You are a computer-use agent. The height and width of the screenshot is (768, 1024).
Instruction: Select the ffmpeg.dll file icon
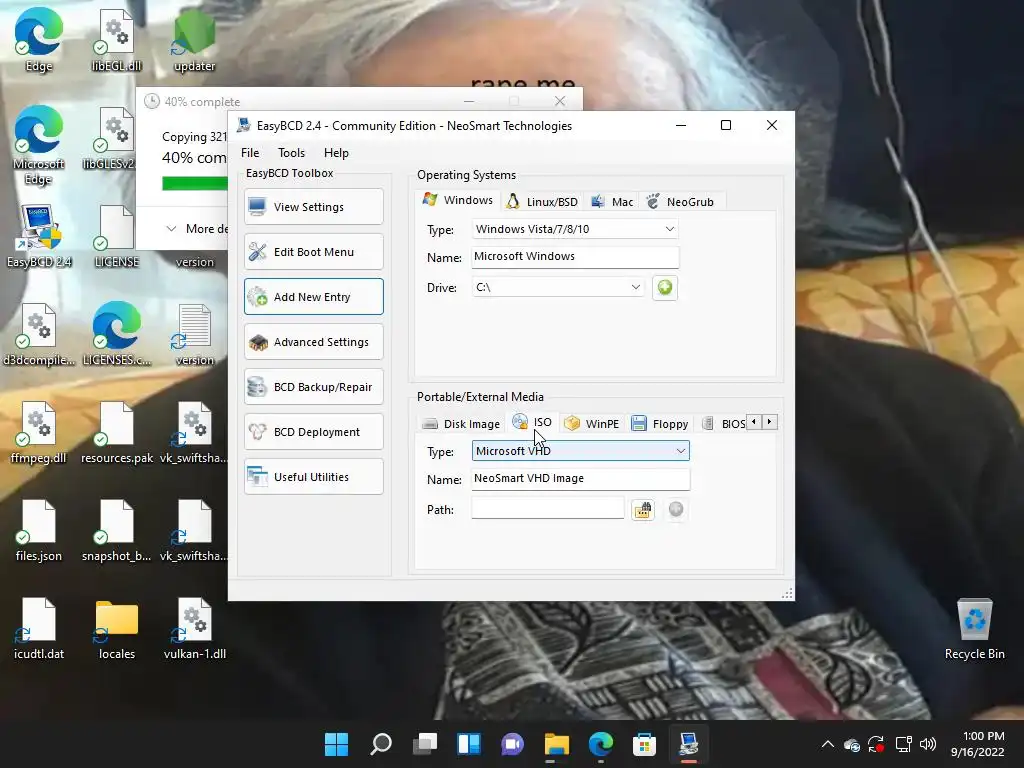click(x=39, y=432)
